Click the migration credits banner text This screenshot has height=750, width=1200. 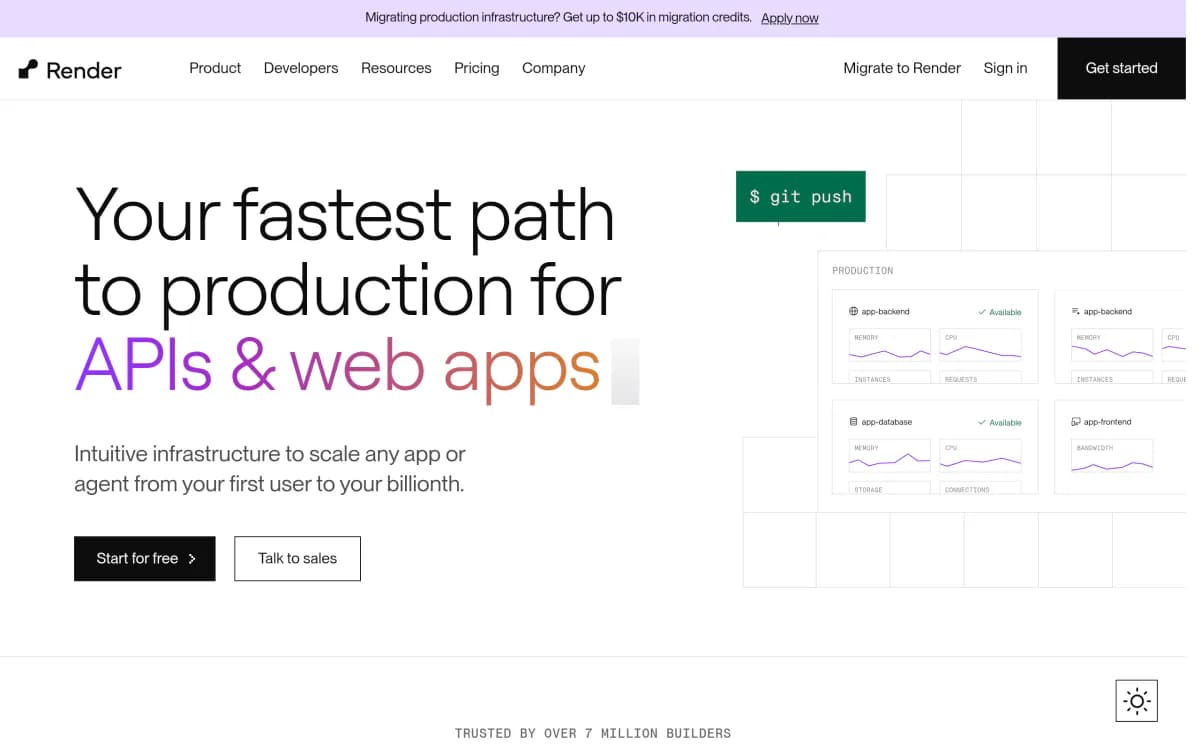558,18
